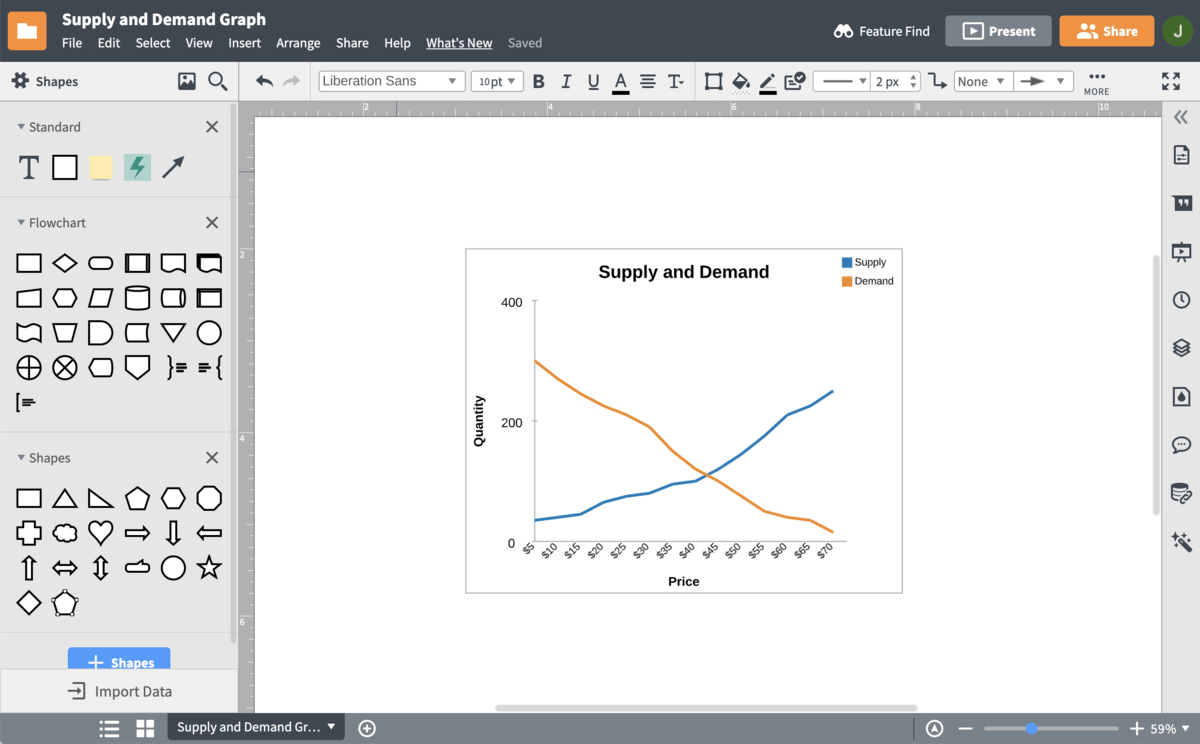Click the search shapes magnifier icon
Viewport: 1200px width, 744px height.
pyautogui.click(x=217, y=81)
